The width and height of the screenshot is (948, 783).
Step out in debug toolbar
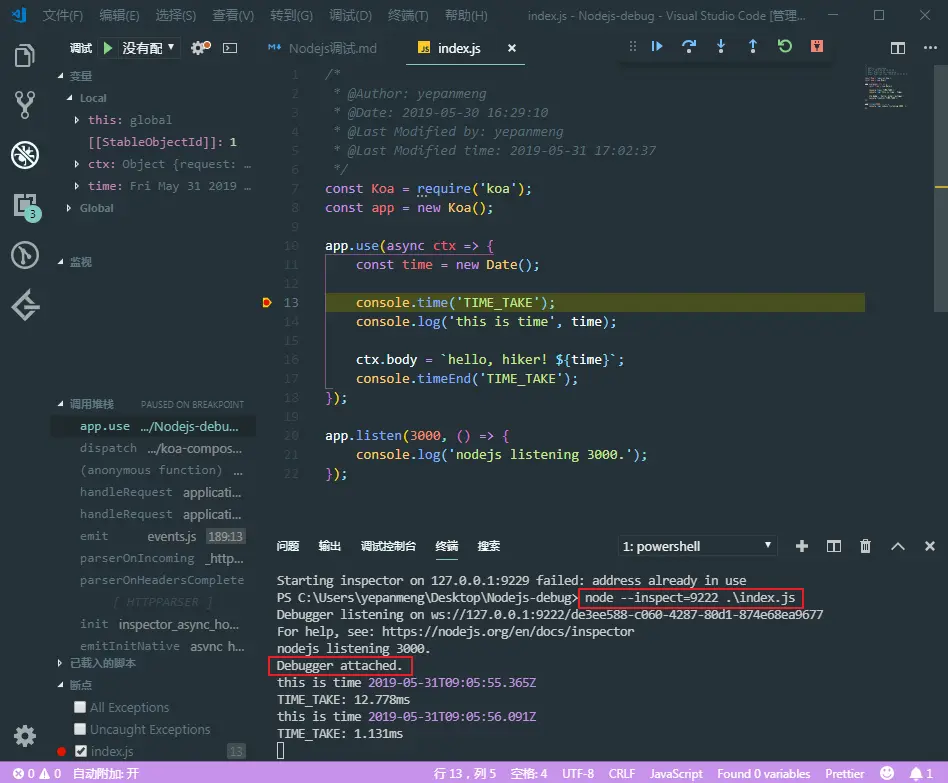click(753, 46)
